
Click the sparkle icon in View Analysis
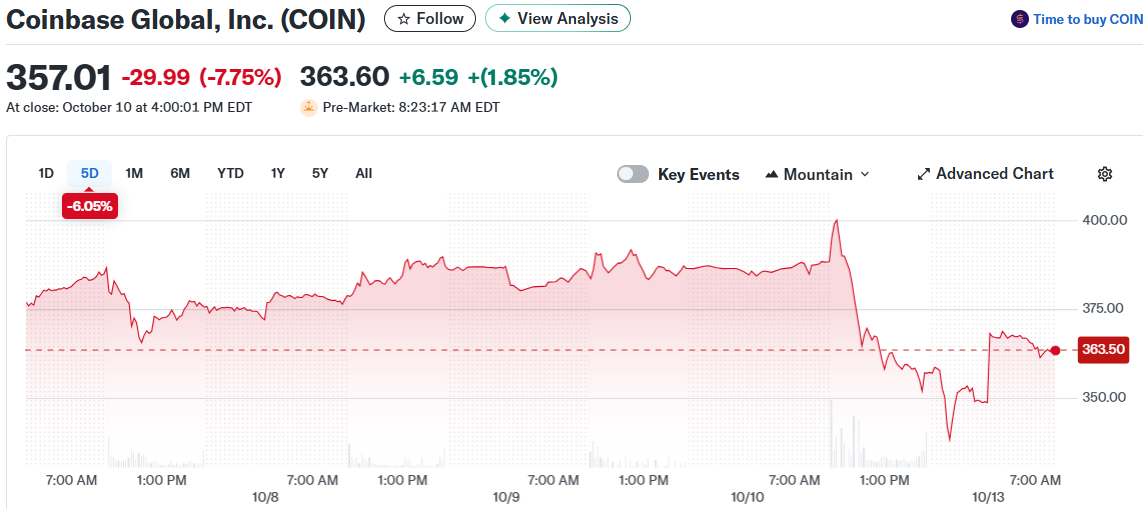pos(504,19)
